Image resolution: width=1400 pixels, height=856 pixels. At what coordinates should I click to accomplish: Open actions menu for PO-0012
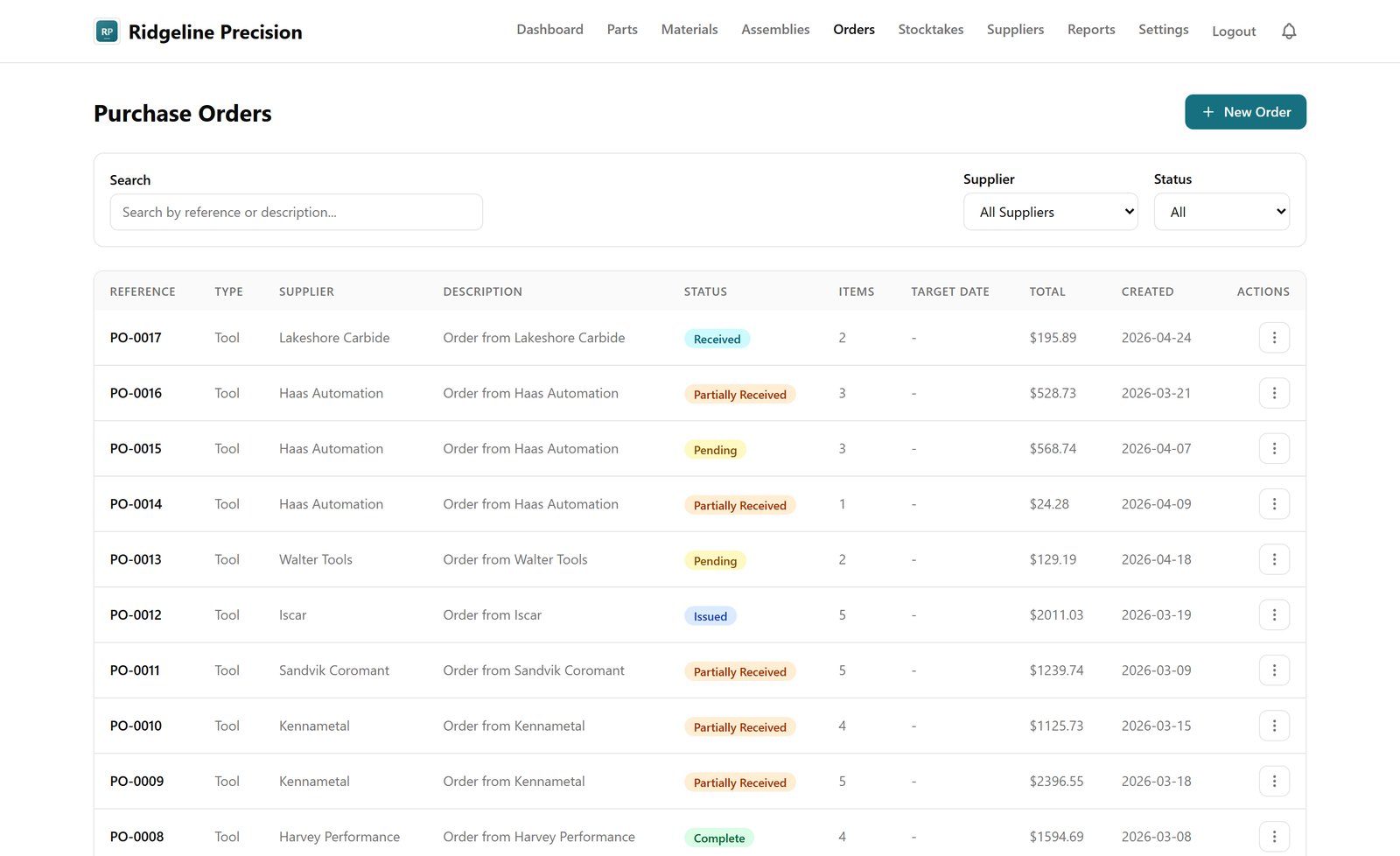coord(1274,614)
